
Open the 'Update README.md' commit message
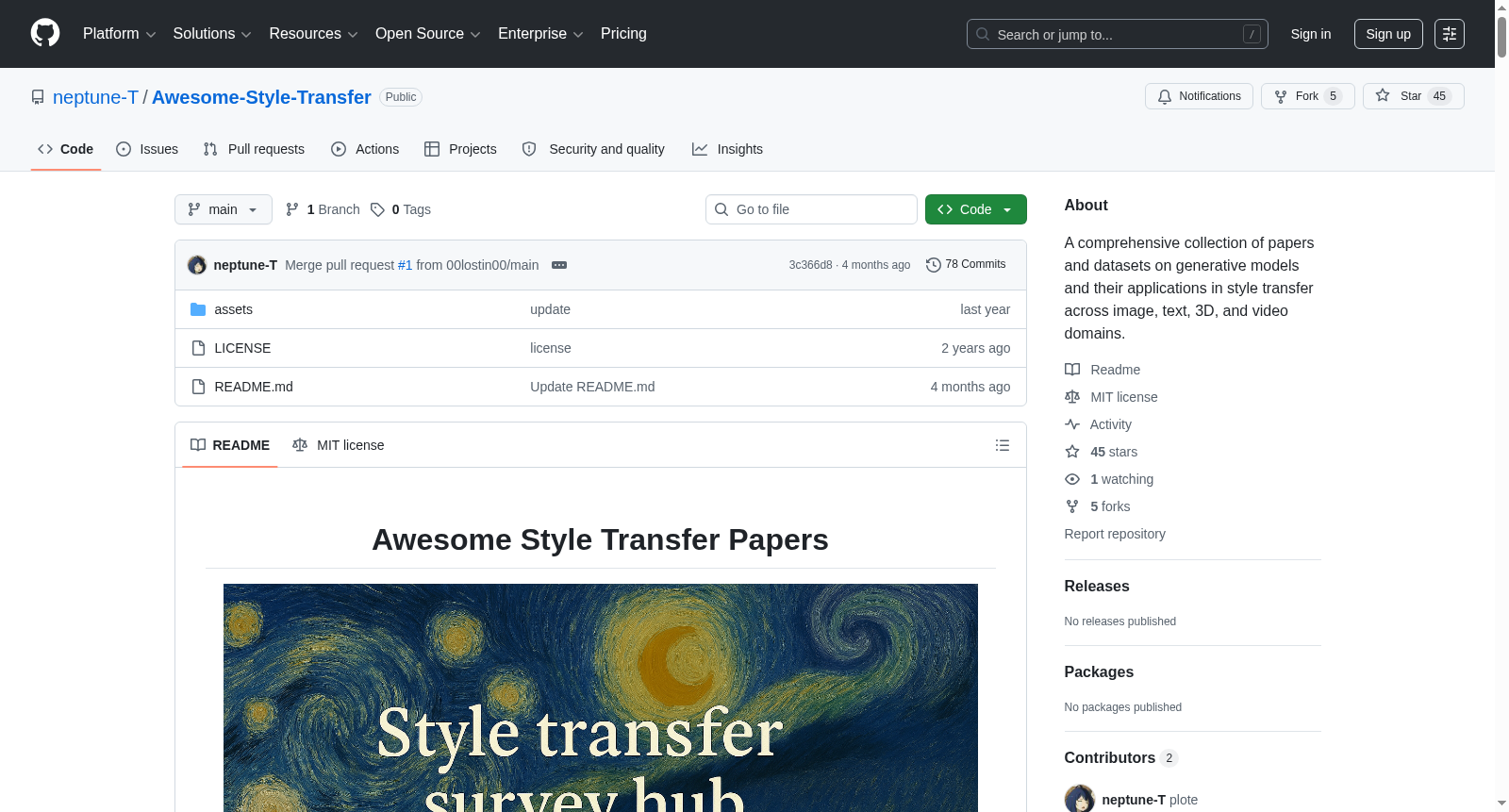coord(592,387)
